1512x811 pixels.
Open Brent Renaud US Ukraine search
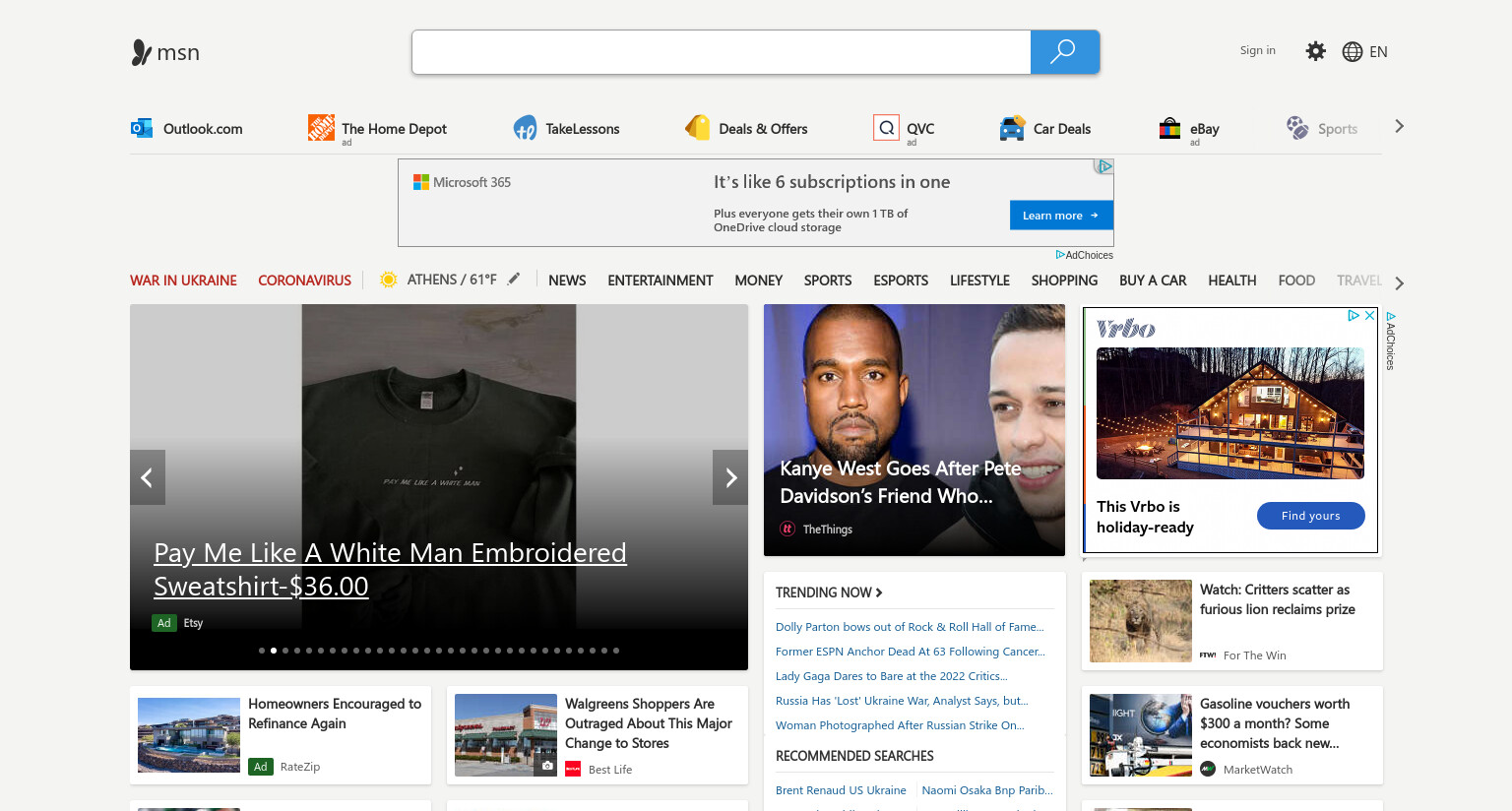[x=841, y=790]
